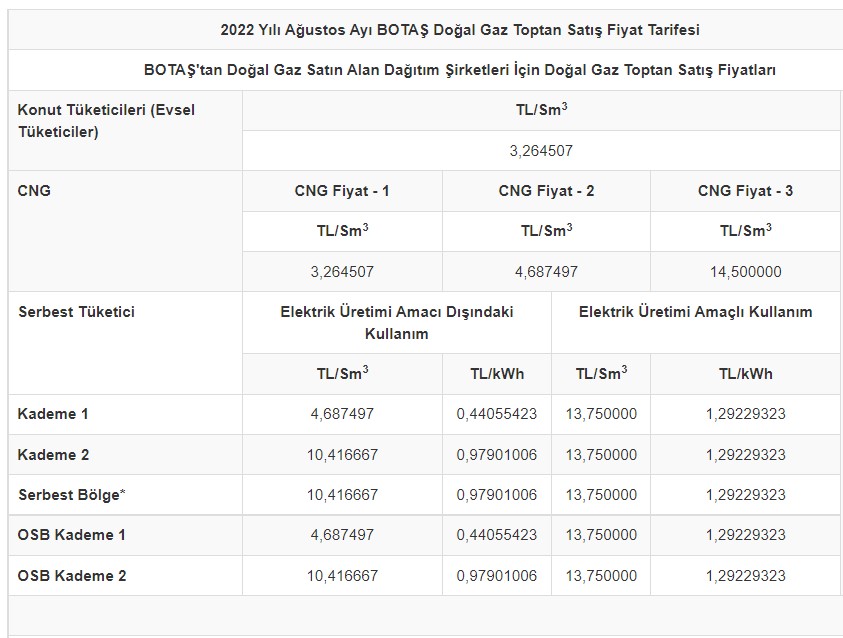
Task: Click the CNG Fiyat - 2 column header
Action: pyautogui.click(x=546, y=191)
